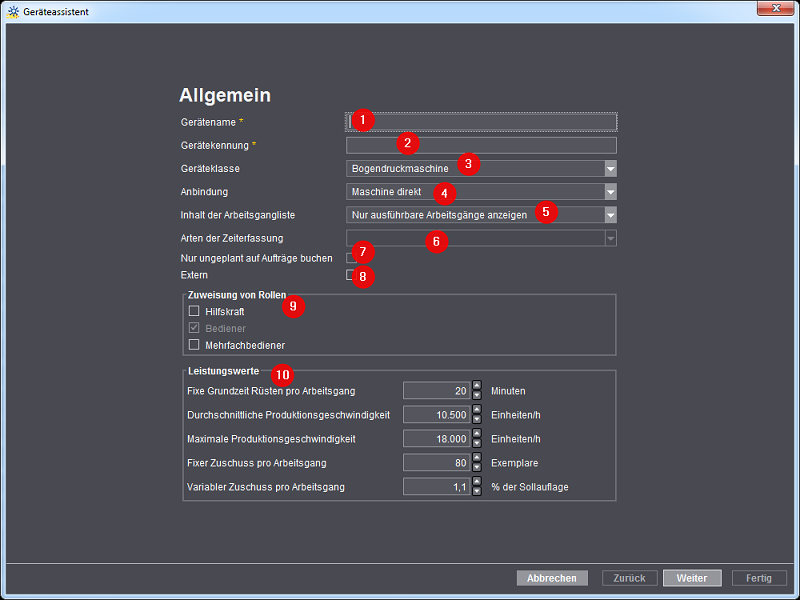Increase Fixer Zuschuss with up arrow
Screen dimensions: 800x600
coord(477,458)
